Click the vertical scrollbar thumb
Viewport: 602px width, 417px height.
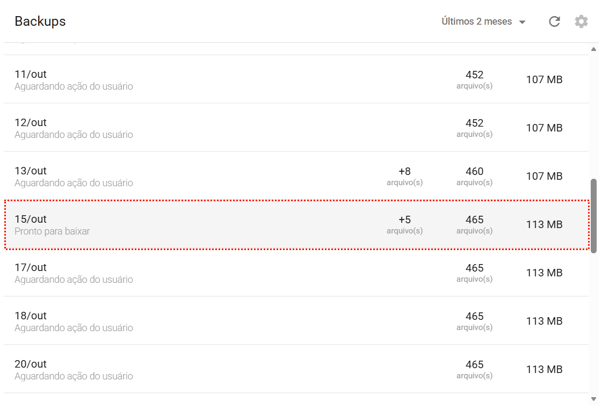click(594, 215)
